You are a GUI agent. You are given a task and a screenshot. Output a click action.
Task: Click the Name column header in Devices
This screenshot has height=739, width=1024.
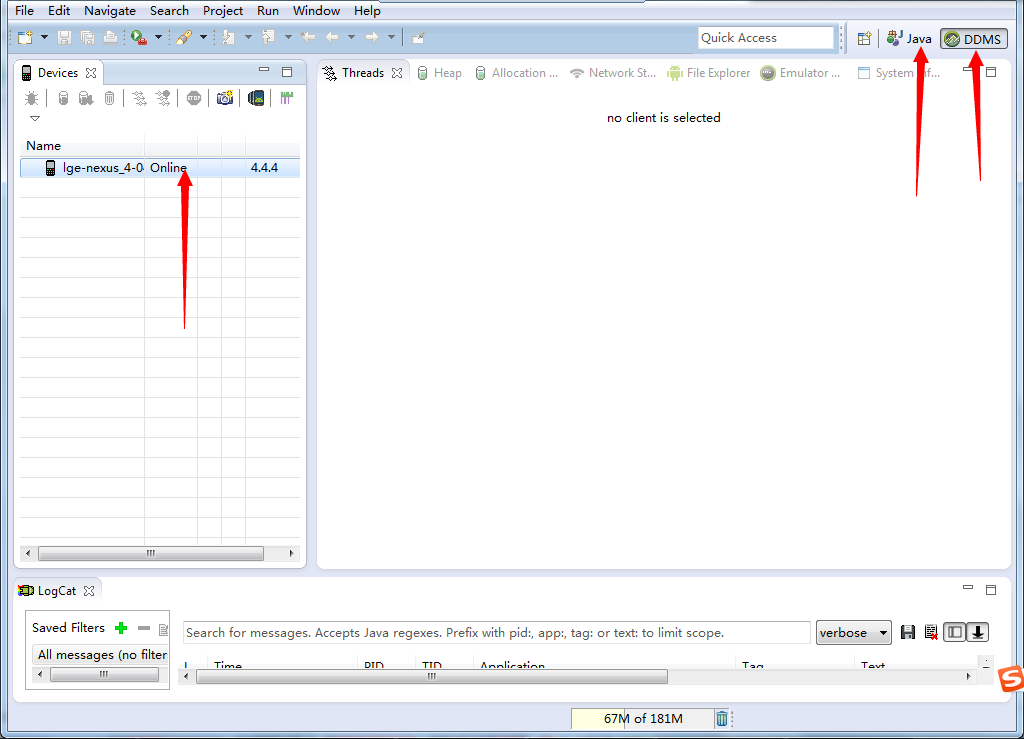pos(82,146)
